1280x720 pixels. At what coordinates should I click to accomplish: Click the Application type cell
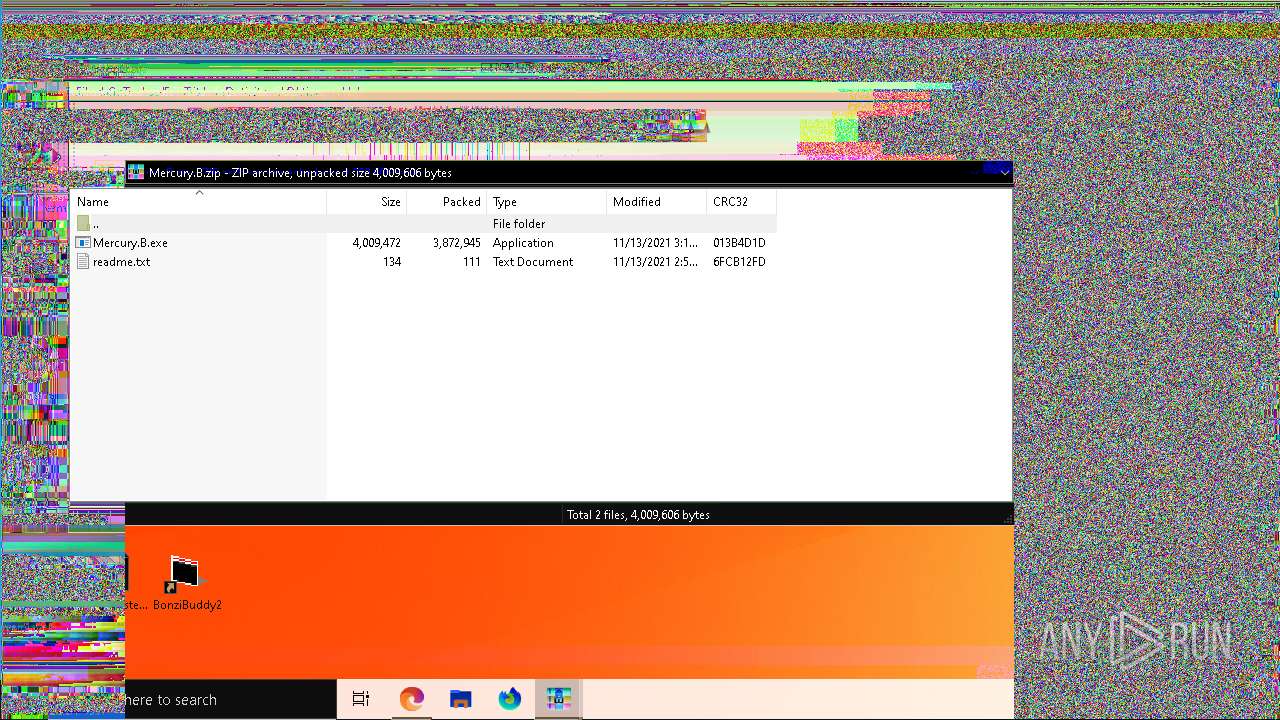523,243
